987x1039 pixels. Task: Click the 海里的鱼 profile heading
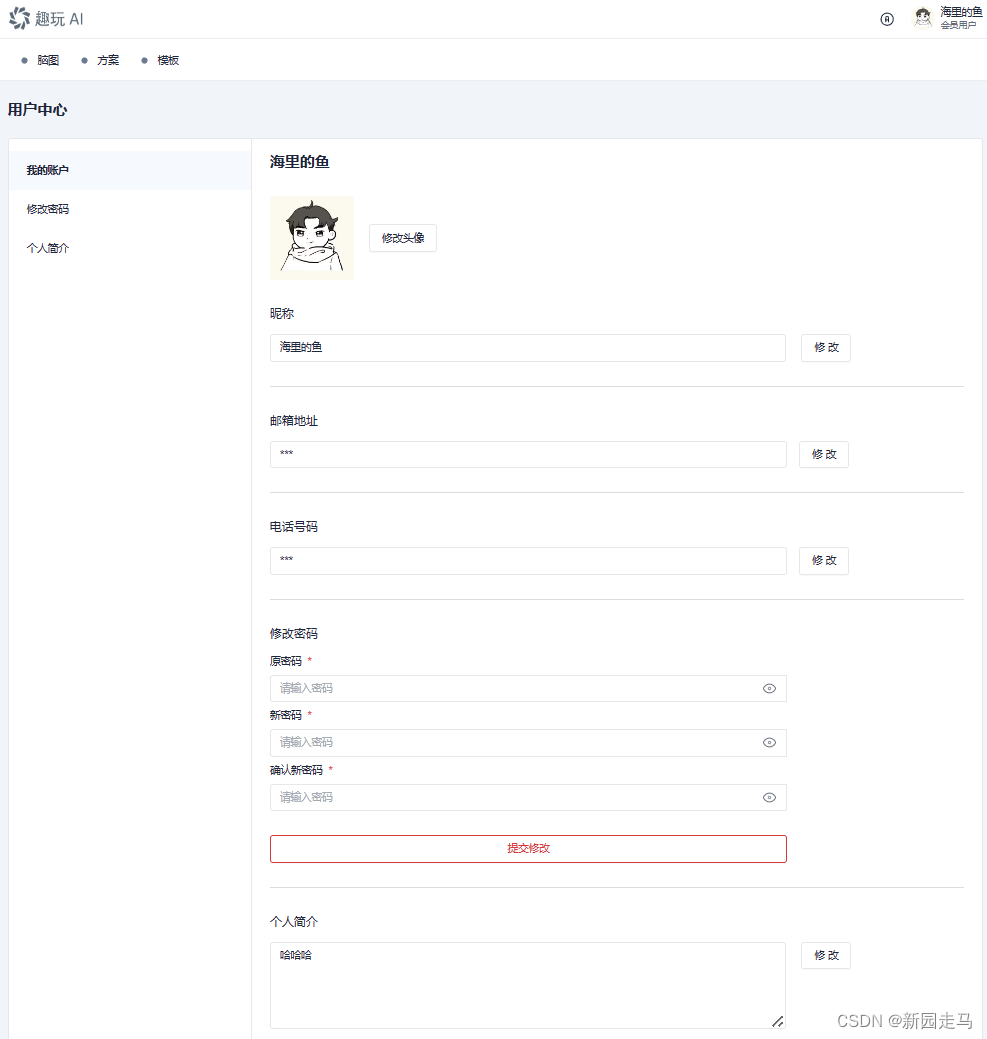click(299, 162)
